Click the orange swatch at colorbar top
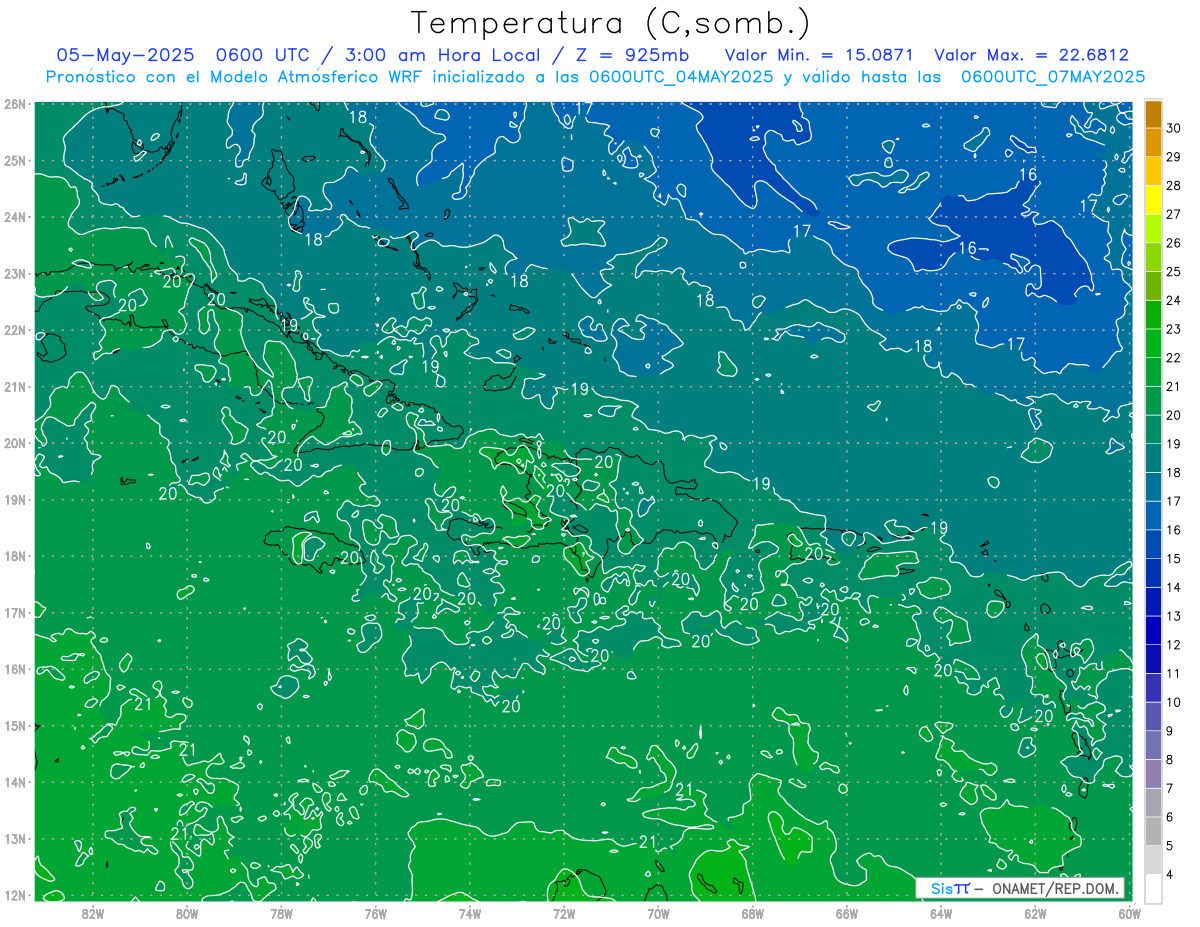Screen dimensions: 1200x927 pos(1154,113)
